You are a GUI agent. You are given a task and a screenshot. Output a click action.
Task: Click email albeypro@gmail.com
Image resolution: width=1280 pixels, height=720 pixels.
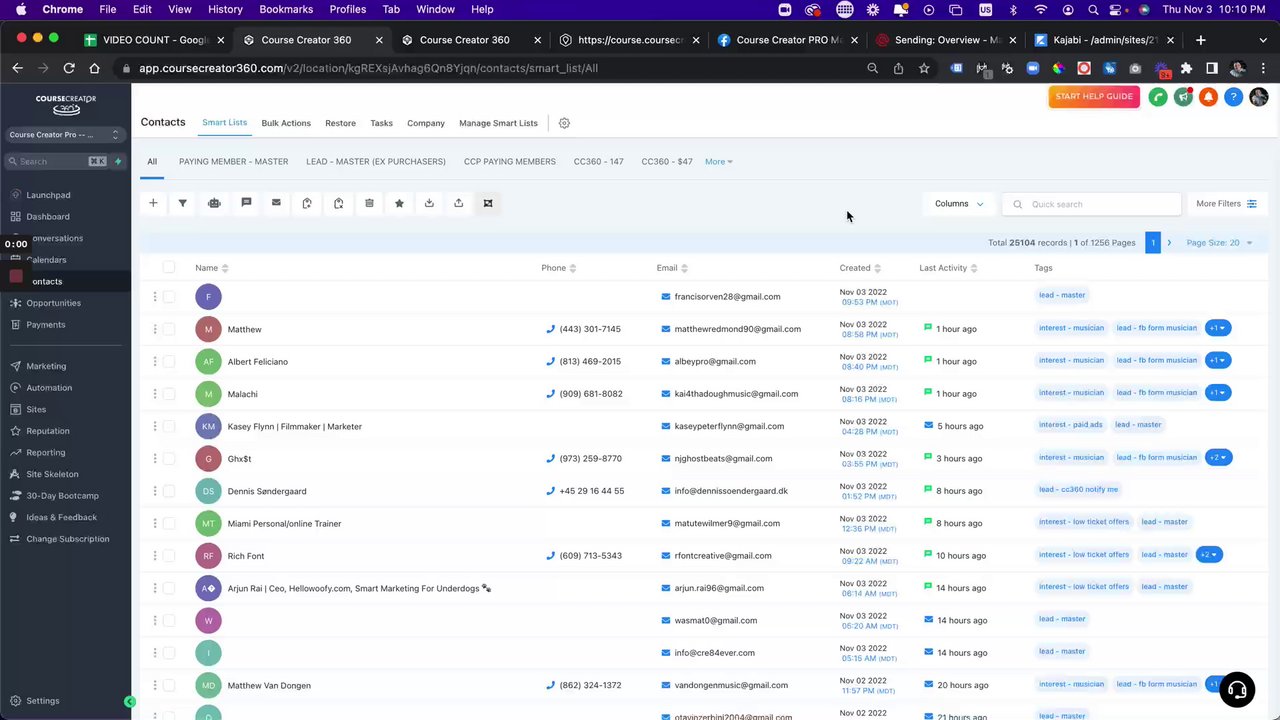(x=715, y=361)
